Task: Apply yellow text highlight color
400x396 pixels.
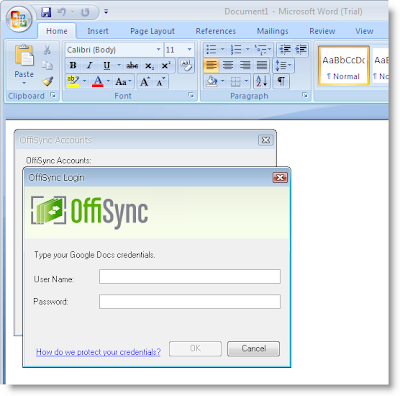Action: pos(73,81)
